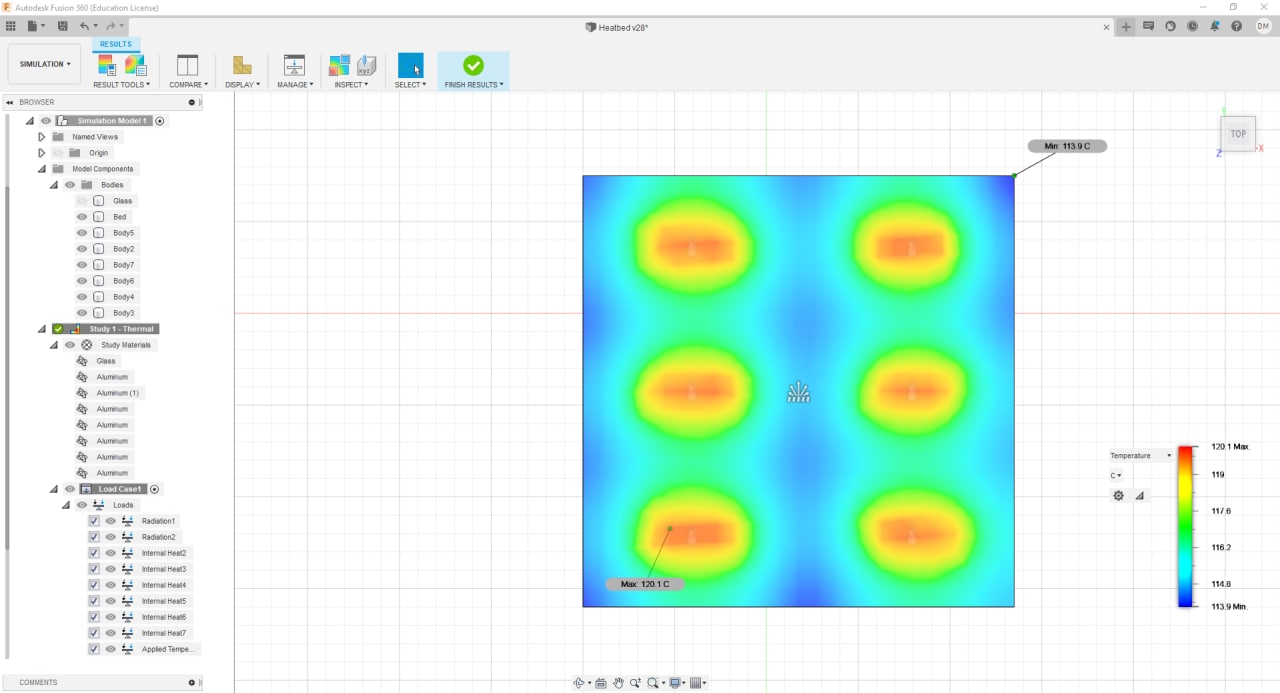Uncheck the Internal Heat2 checkbox
This screenshot has width=1280, height=693.
94,553
